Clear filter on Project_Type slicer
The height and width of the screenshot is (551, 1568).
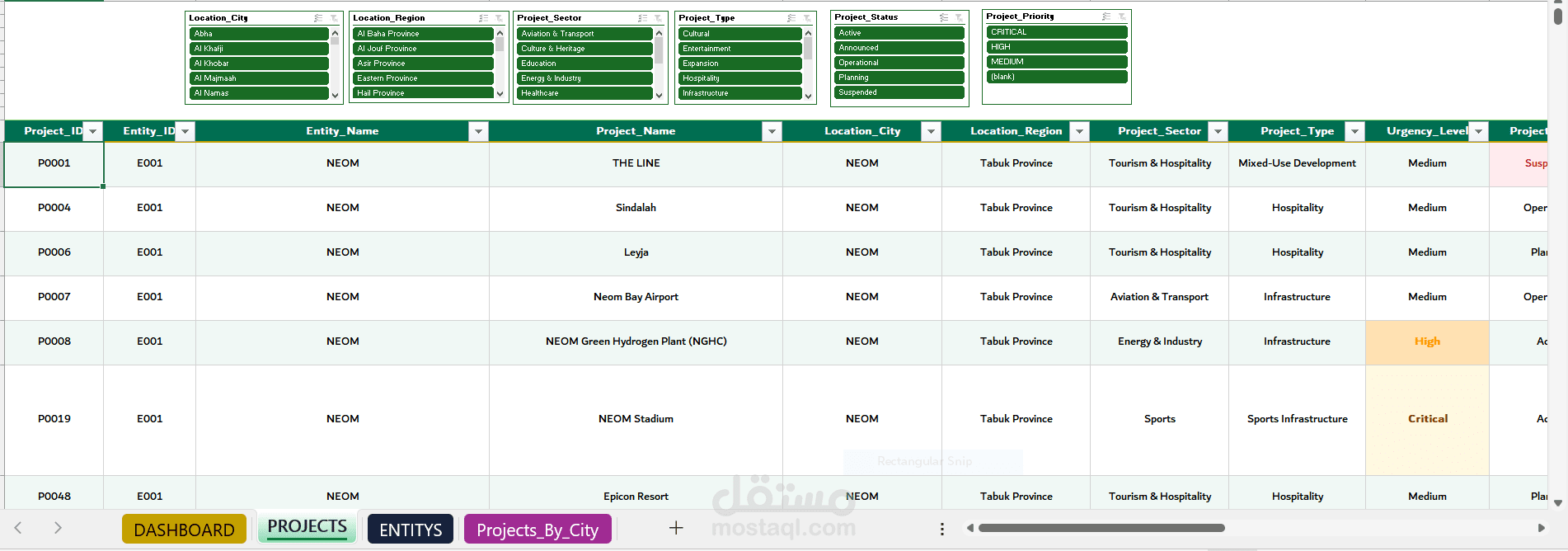point(808,17)
